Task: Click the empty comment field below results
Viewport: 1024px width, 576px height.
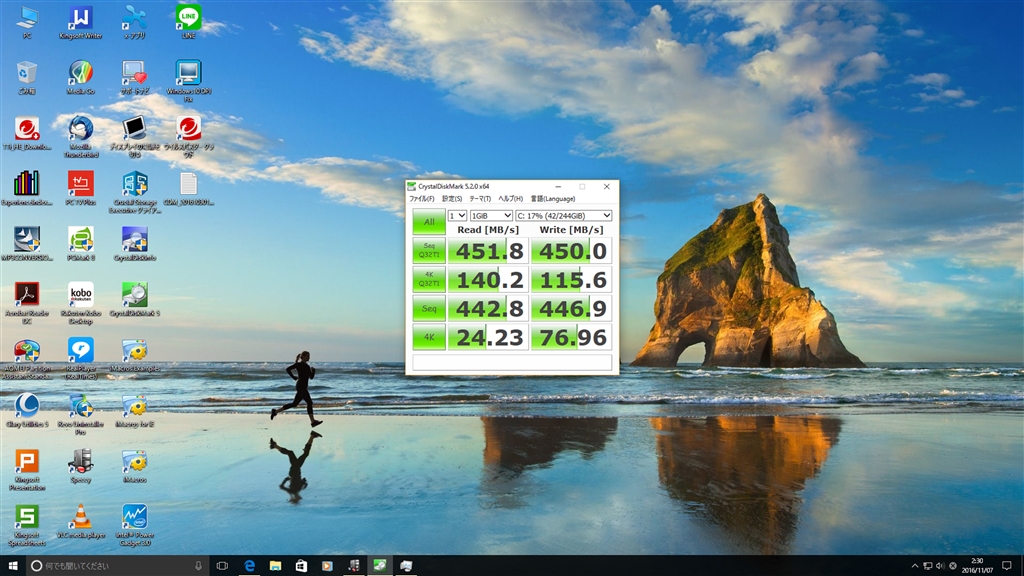Action: pos(512,362)
